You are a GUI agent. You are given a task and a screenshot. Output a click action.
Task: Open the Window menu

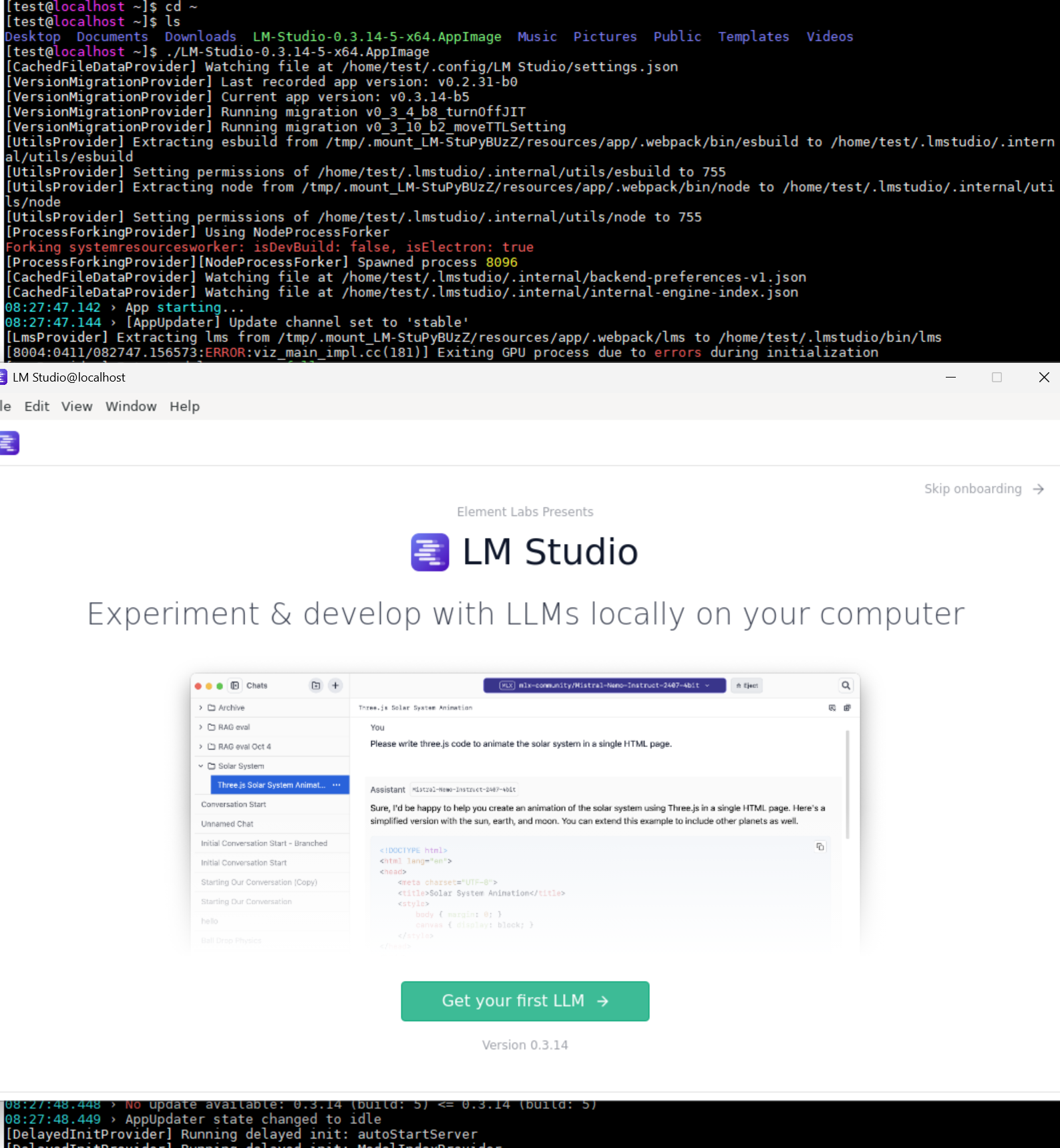[x=131, y=406]
